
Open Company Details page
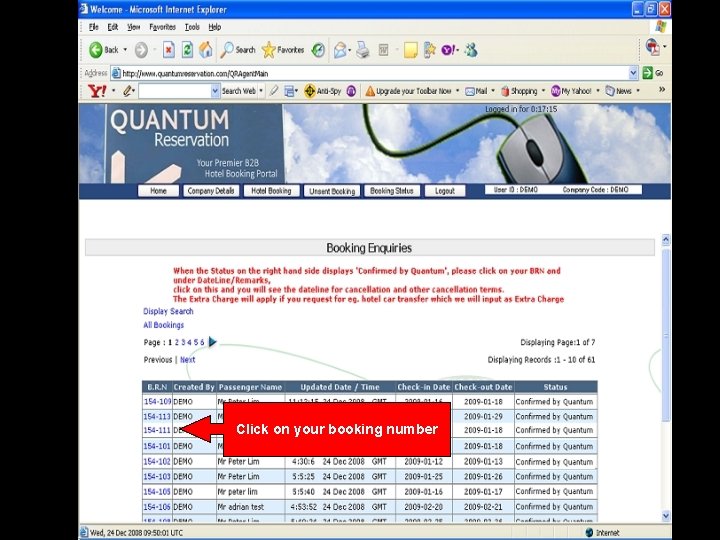coord(211,191)
